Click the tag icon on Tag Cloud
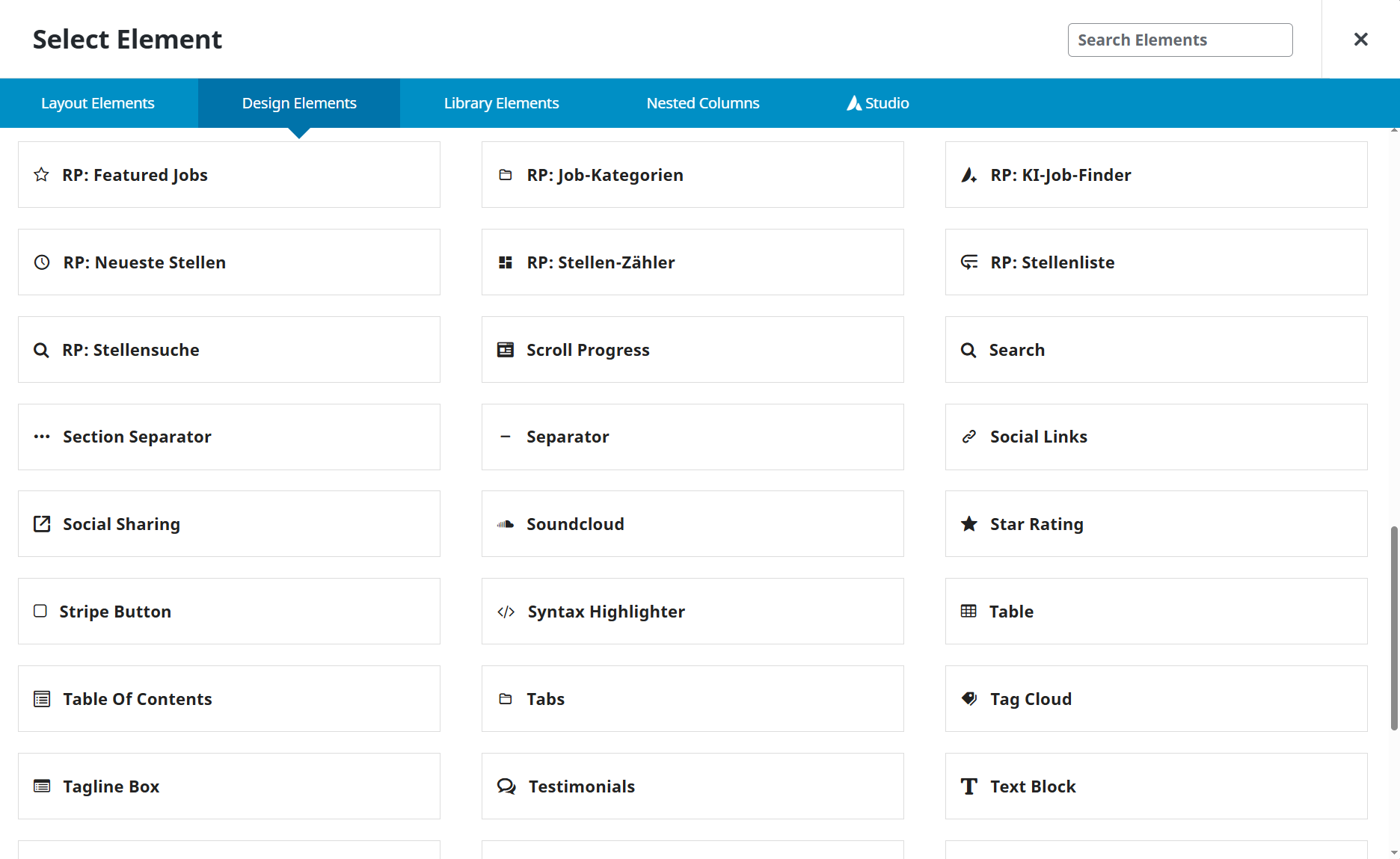 [x=969, y=698]
